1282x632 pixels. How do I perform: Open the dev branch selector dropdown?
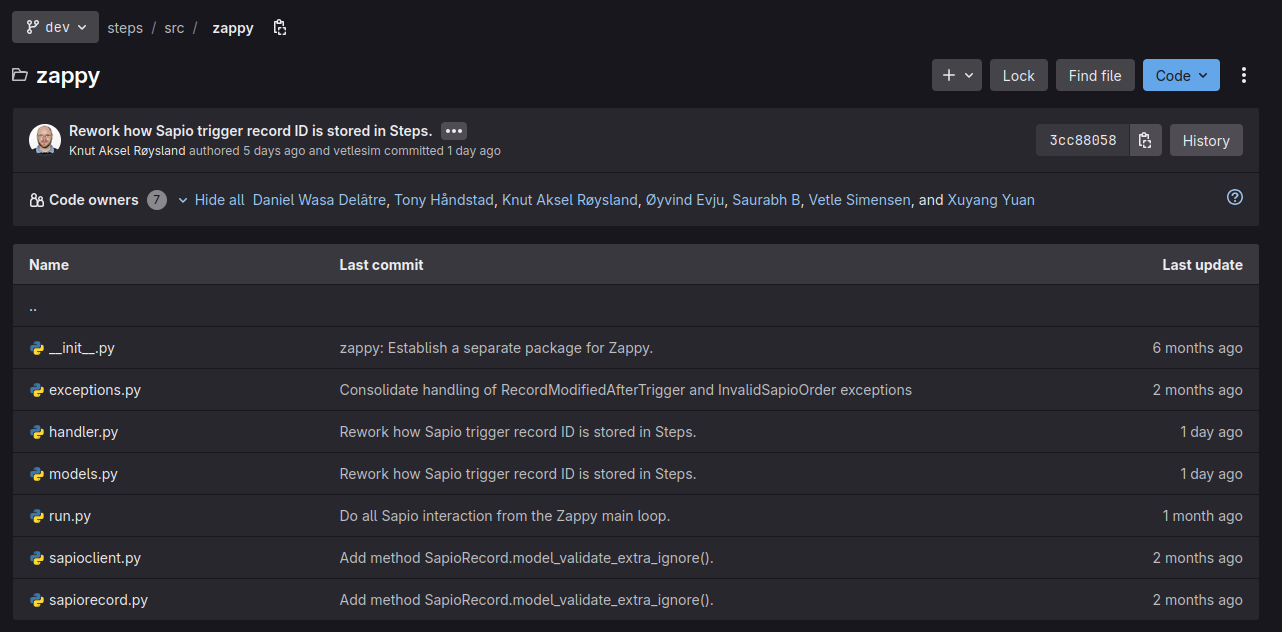coord(55,27)
